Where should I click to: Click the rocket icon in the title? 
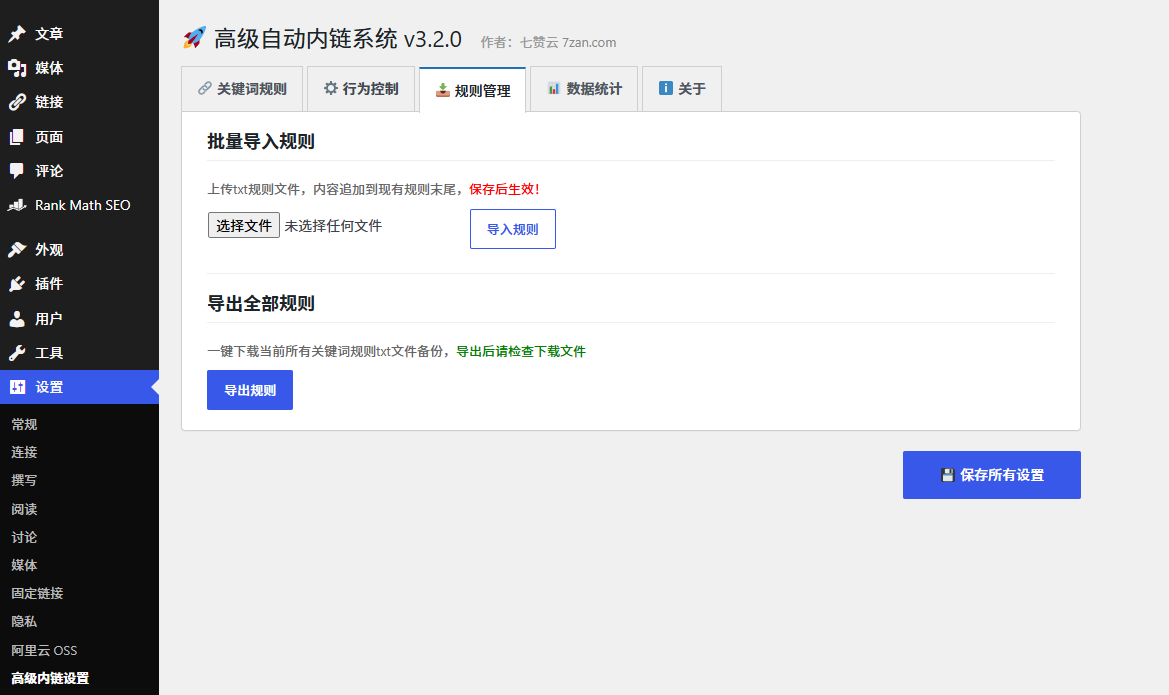pyautogui.click(x=194, y=38)
